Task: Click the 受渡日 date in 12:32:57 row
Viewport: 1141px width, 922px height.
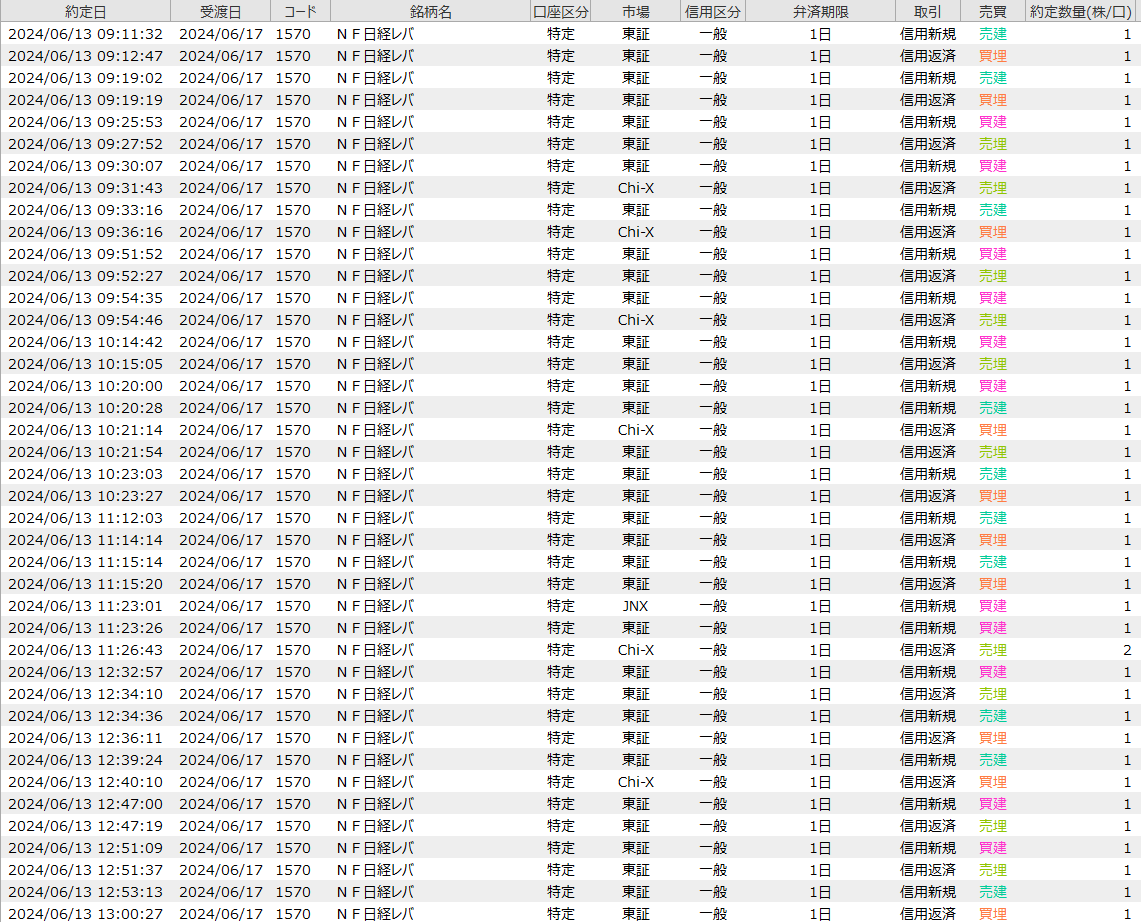Action: click(x=220, y=672)
